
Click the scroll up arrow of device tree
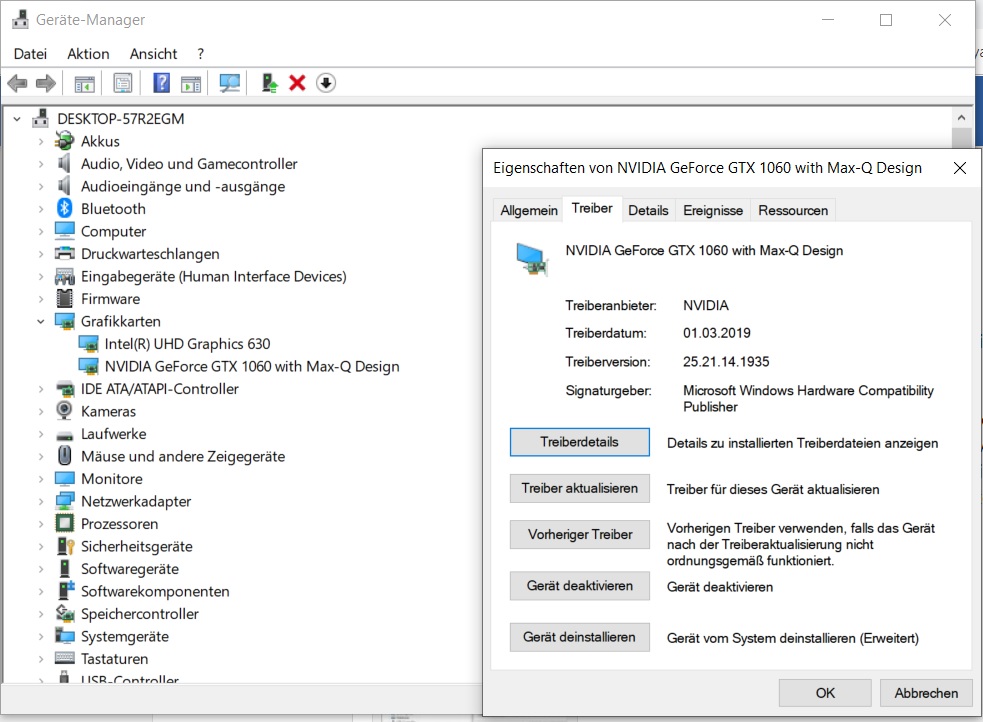click(x=961, y=118)
